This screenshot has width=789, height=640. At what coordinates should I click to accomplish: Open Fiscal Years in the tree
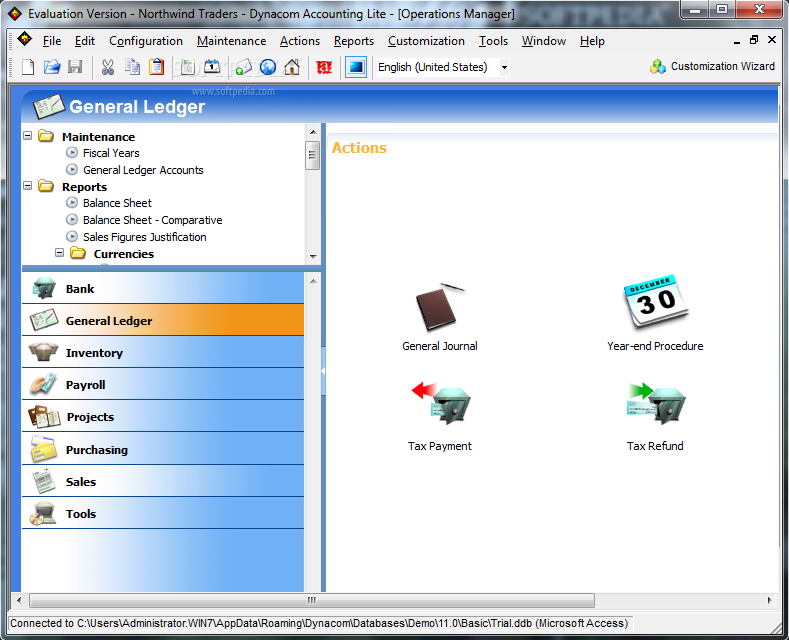point(111,153)
